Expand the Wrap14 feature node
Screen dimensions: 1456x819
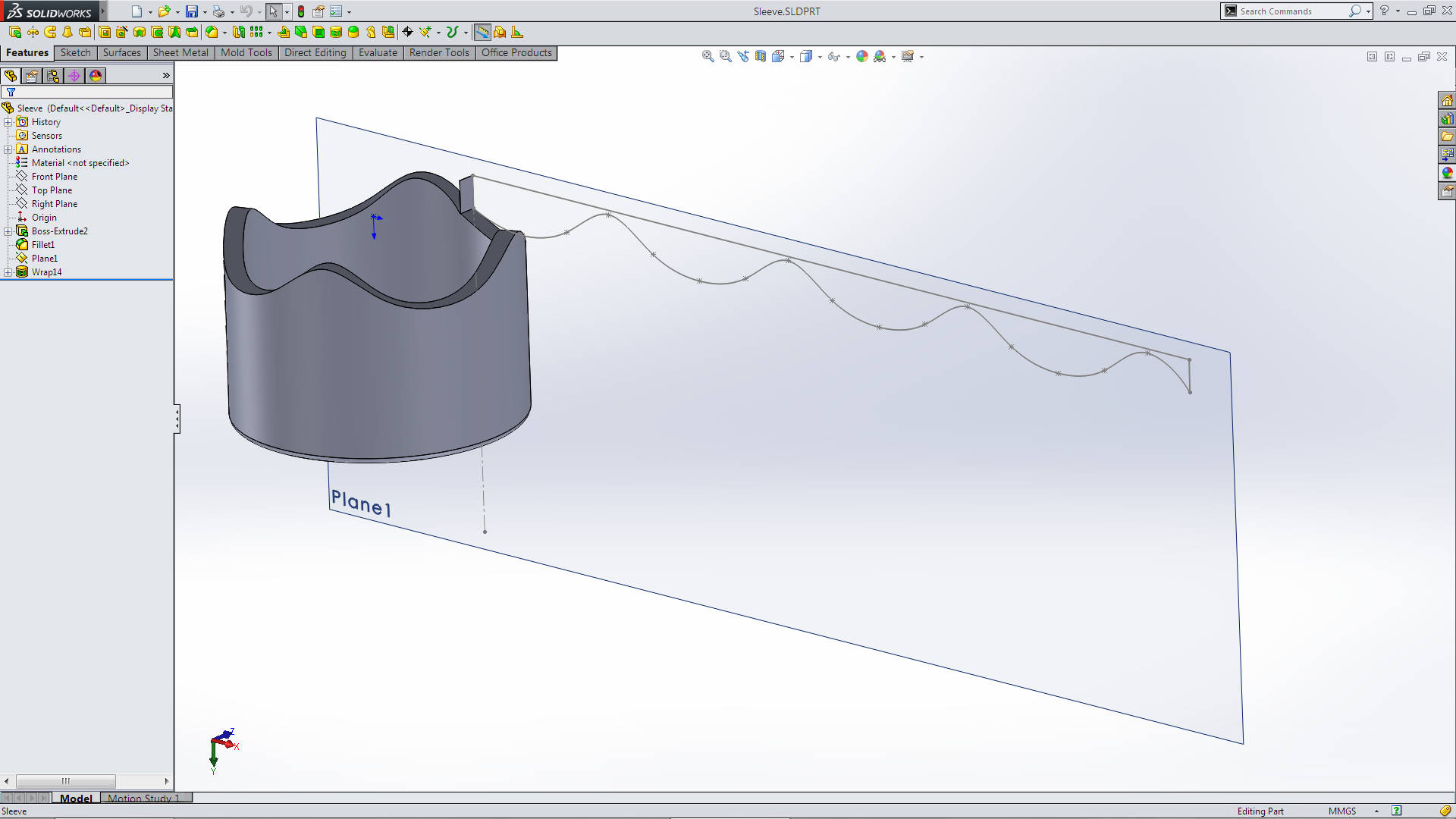click(x=8, y=272)
